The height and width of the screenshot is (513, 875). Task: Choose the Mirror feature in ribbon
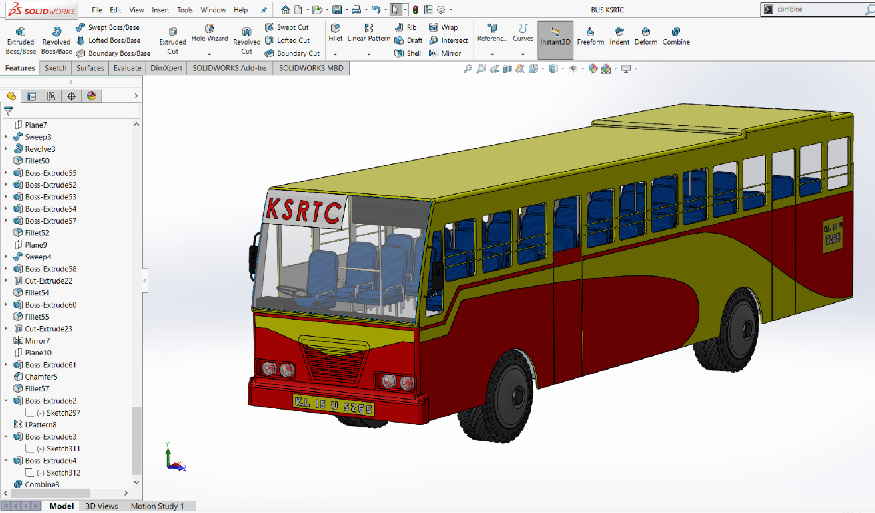445,53
